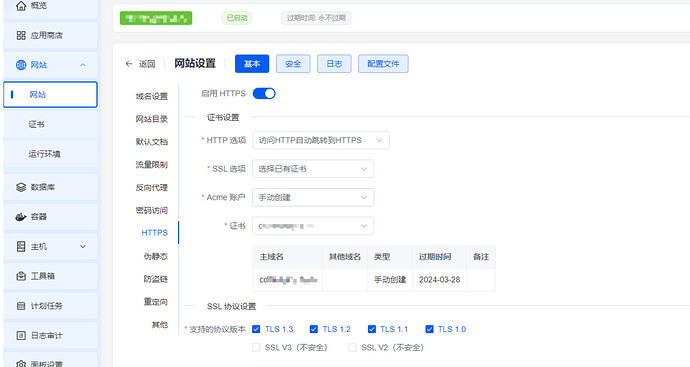Uncheck the TLS 1.1 checkbox

(372, 329)
